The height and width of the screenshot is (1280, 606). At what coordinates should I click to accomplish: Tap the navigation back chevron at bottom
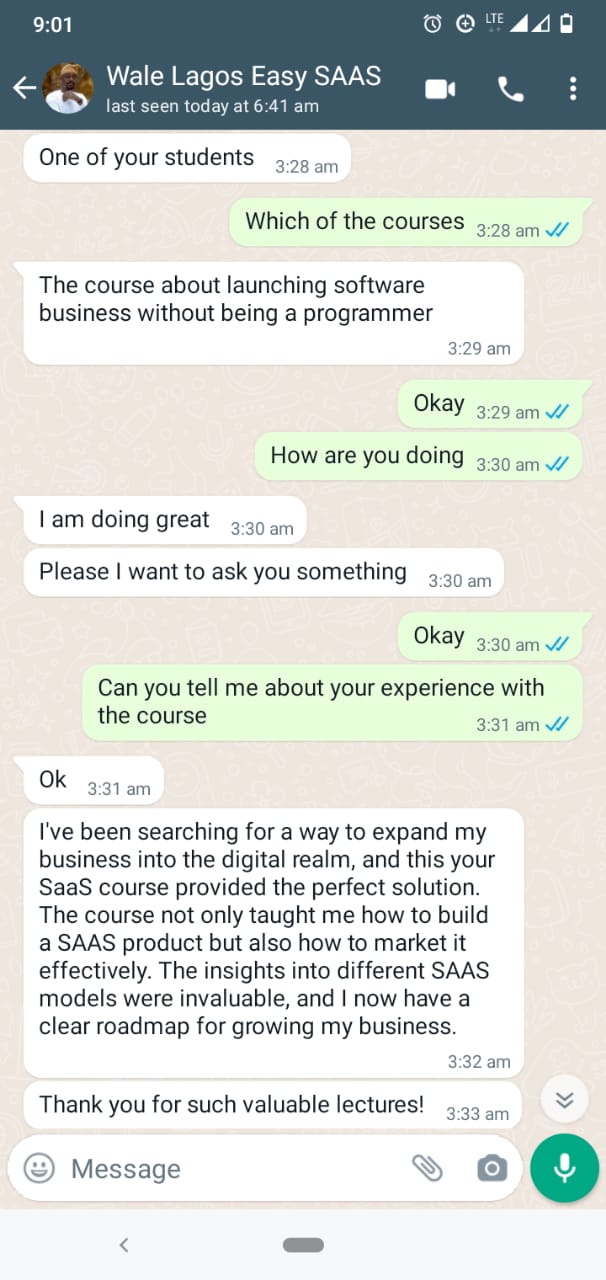click(123, 1245)
